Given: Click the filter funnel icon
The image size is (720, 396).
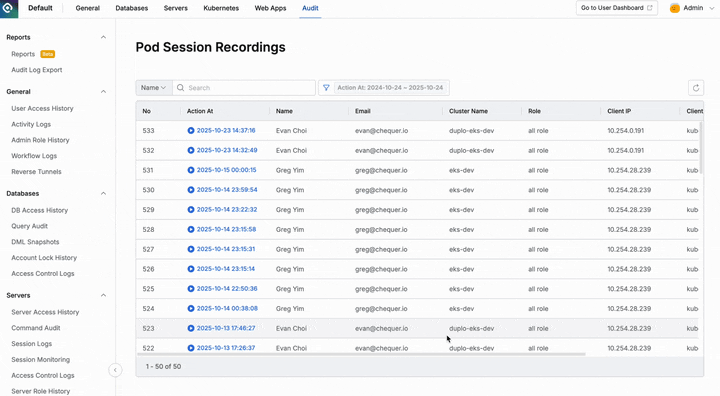Looking at the screenshot, I should pyautogui.click(x=326, y=88).
